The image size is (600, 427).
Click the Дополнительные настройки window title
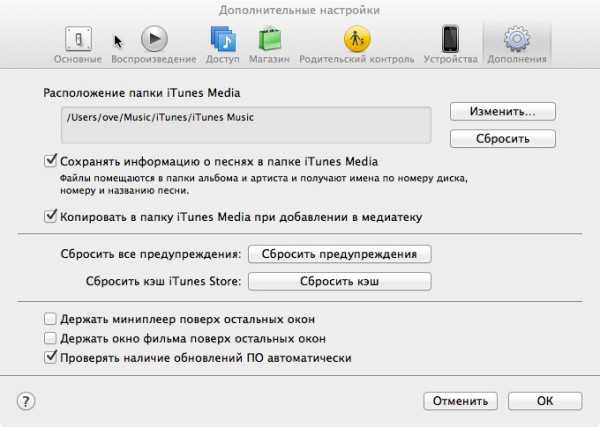300,10
